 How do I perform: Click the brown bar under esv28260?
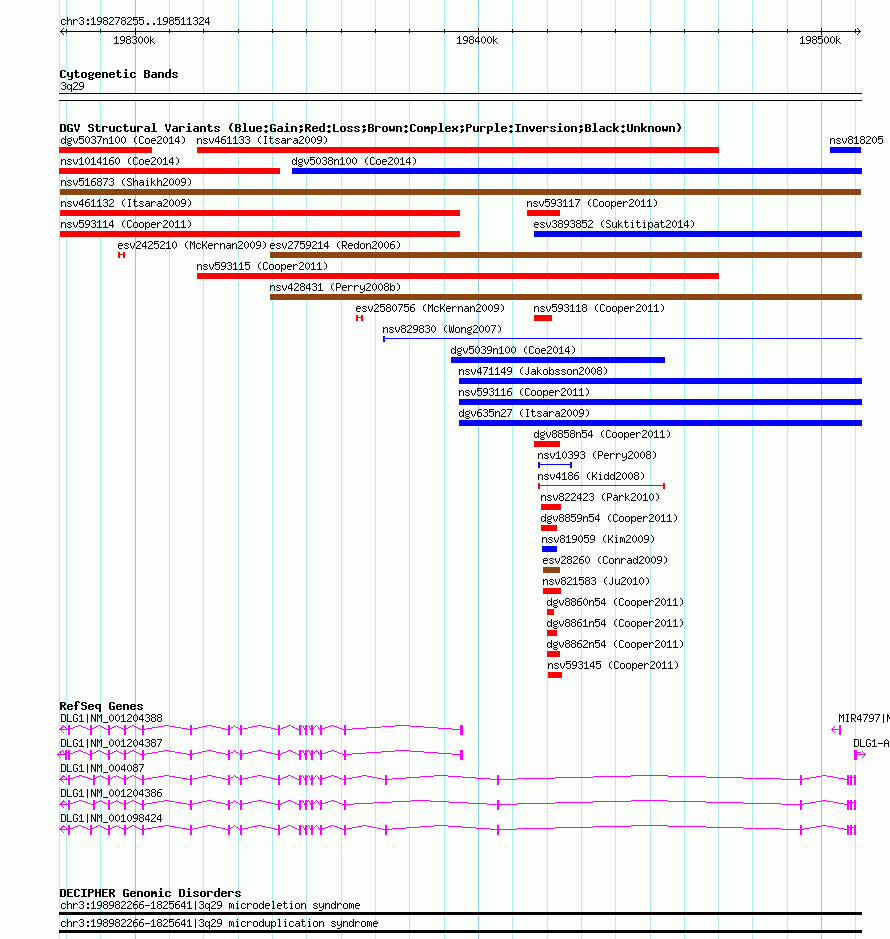pos(551,570)
